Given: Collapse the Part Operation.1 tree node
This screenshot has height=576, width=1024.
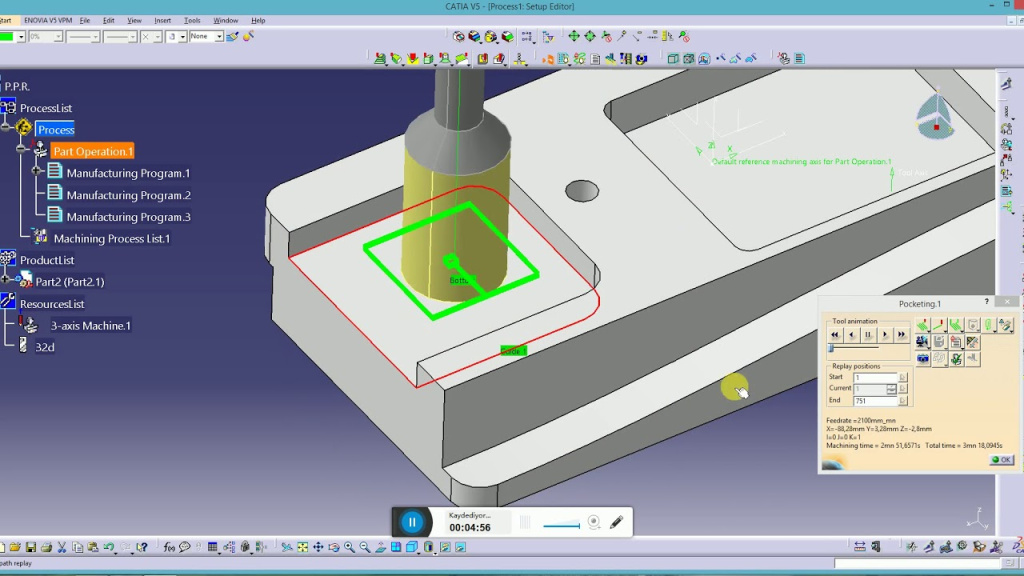Looking at the screenshot, I should coord(21,152).
